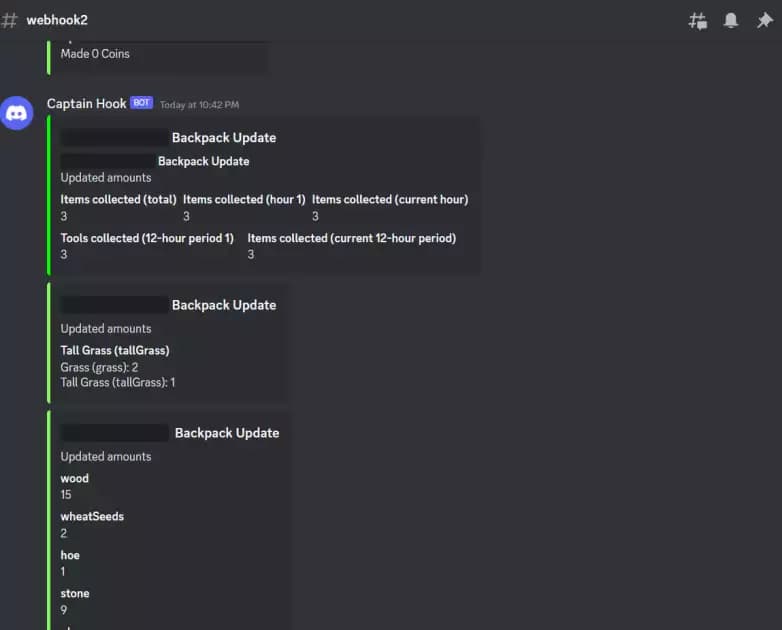Click the 'Made 0 Coins' text

95,54
